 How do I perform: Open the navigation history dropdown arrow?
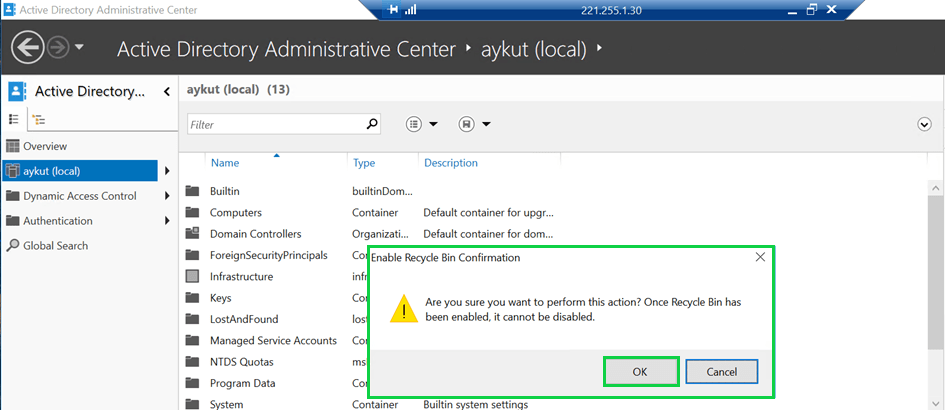(x=79, y=48)
